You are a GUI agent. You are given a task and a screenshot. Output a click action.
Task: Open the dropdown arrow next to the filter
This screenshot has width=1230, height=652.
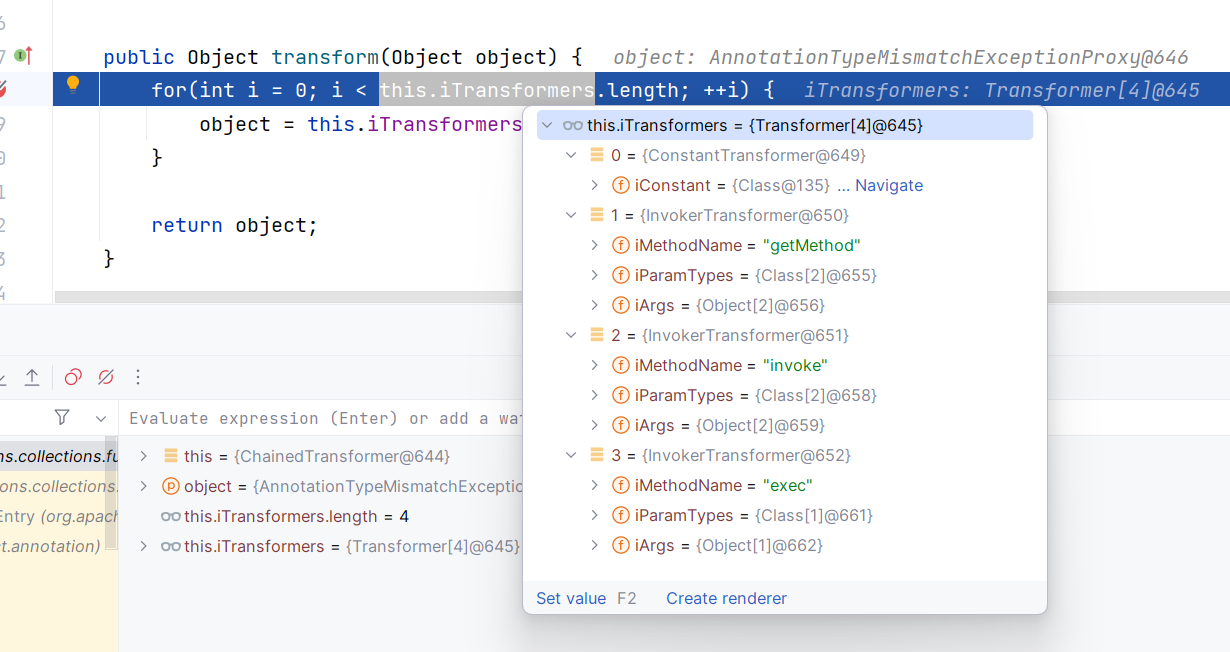(100, 418)
